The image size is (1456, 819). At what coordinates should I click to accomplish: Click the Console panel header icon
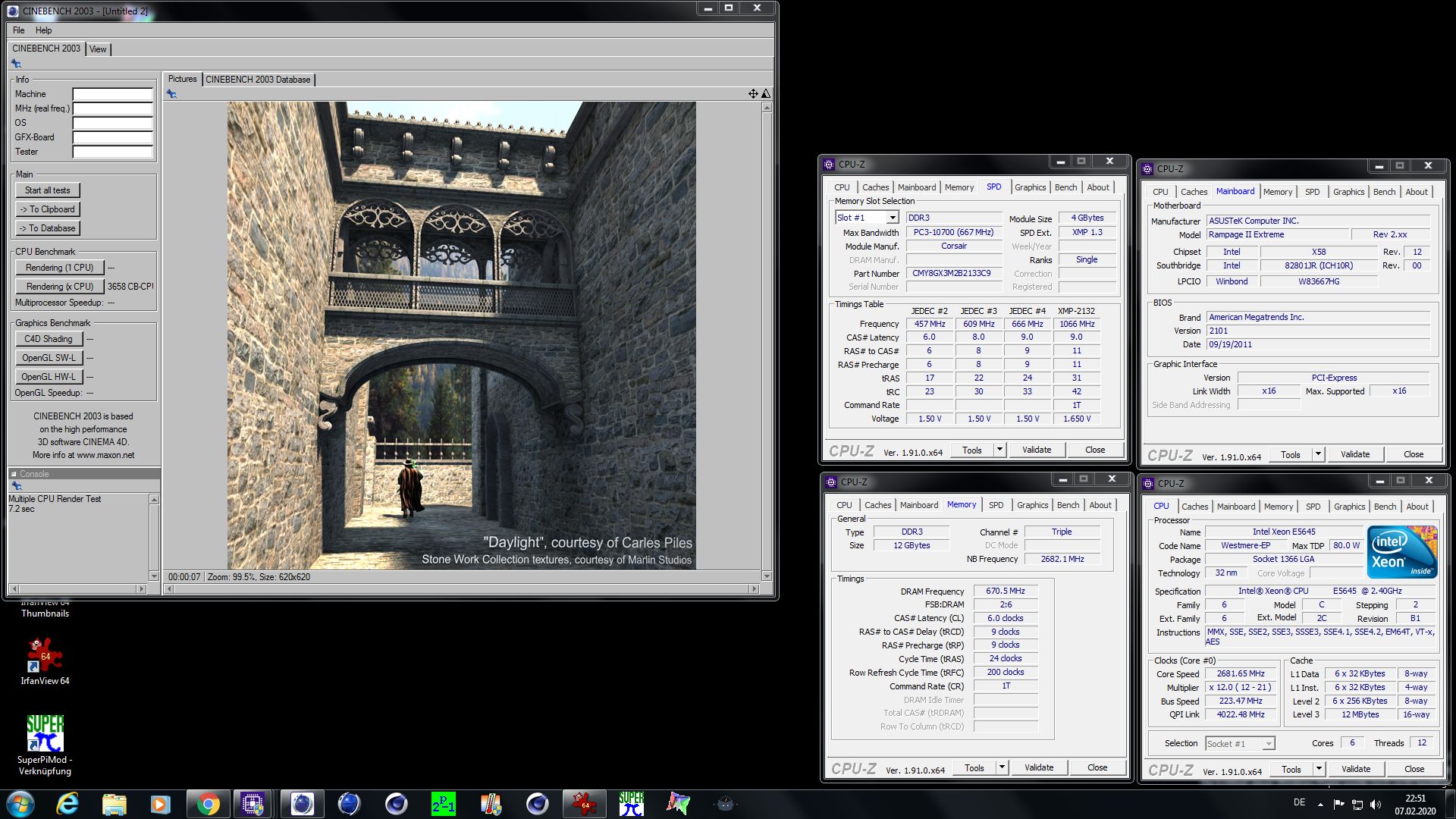tap(14, 474)
